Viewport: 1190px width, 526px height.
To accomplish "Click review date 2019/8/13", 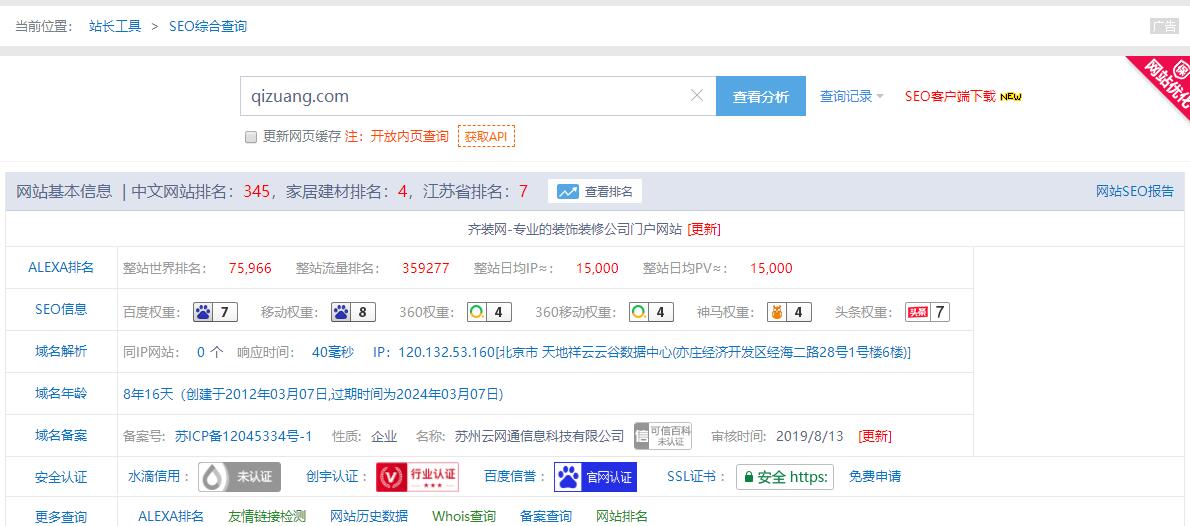I will coord(810,436).
